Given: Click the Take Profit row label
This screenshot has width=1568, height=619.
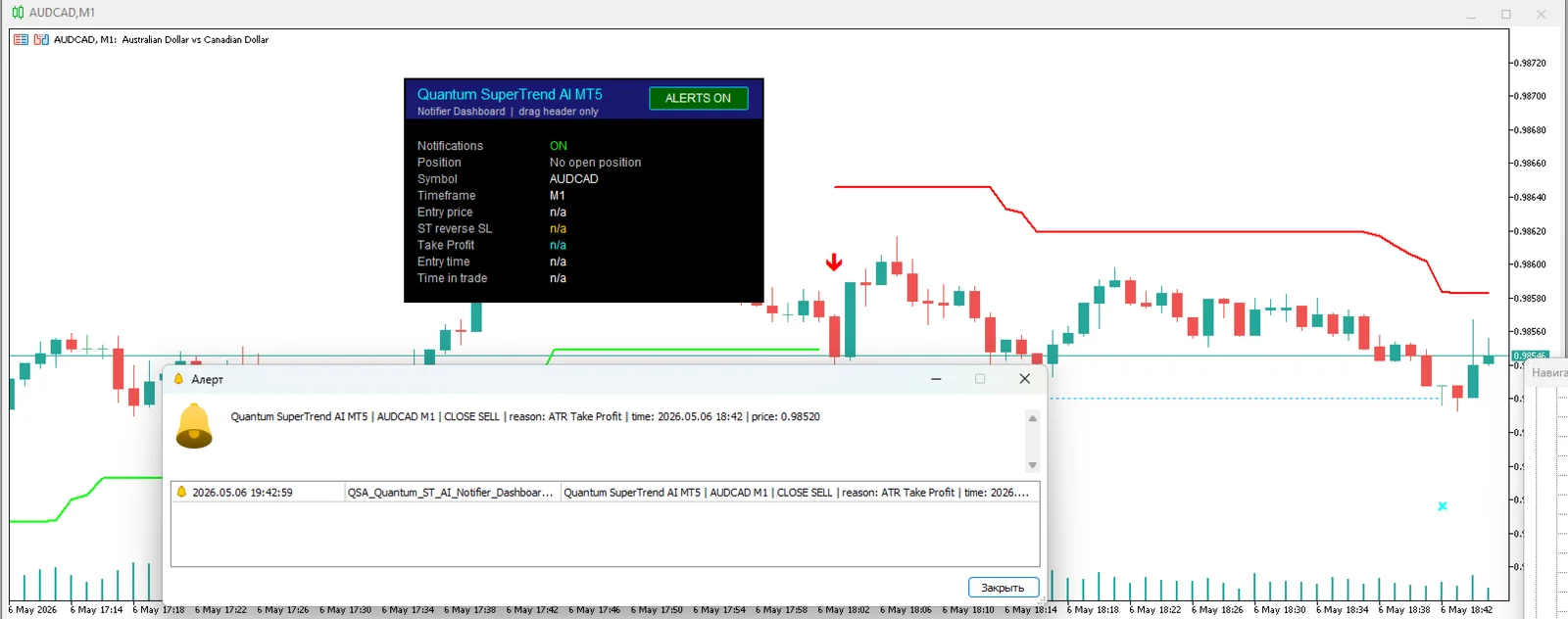Looking at the screenshot, I should point(446,245).
